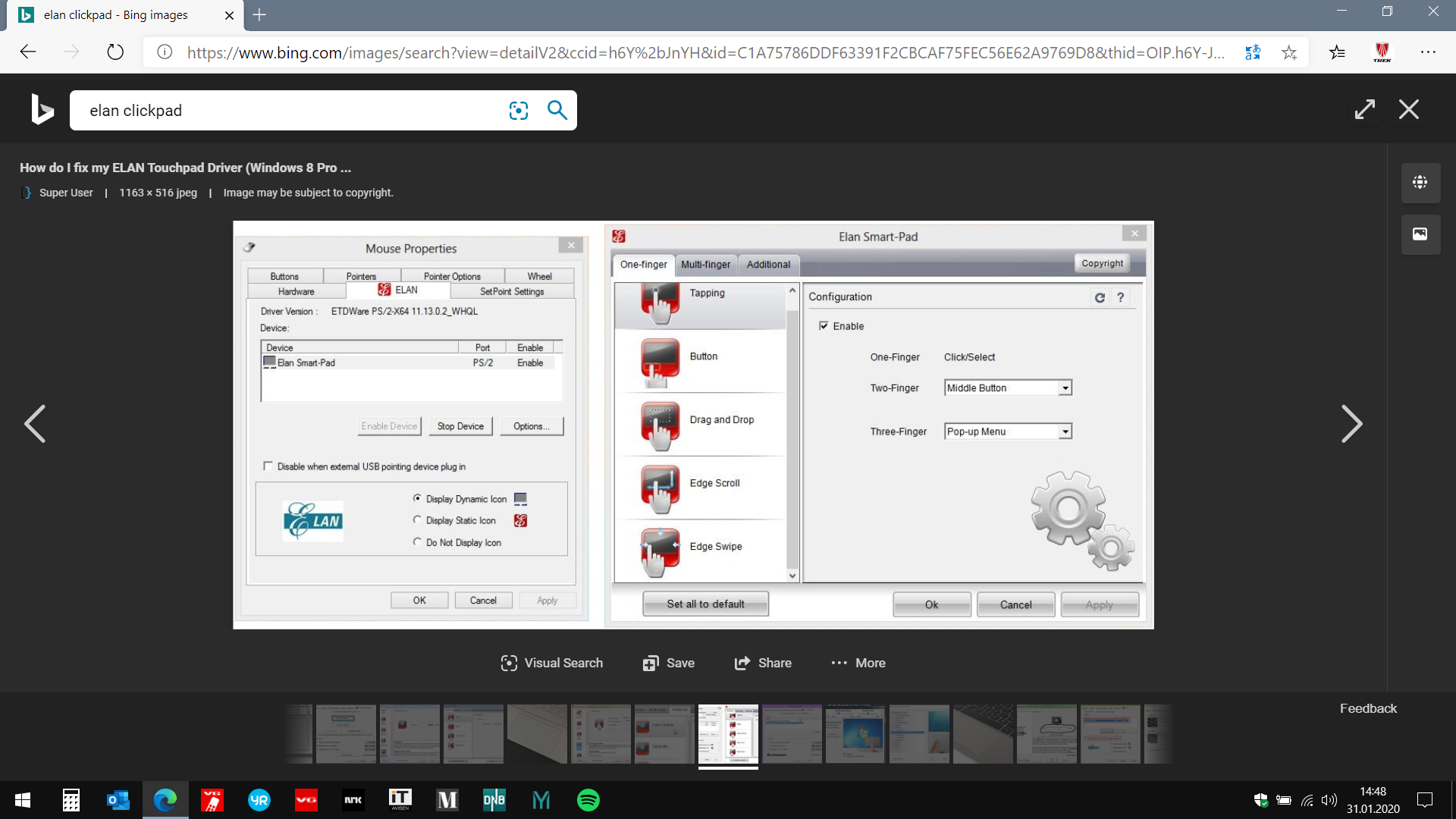Screen dimensions: 1456x819
Task: Check Disable when external USB pointing device plug in
Action: pyautogui.click(x=268, y=466)
